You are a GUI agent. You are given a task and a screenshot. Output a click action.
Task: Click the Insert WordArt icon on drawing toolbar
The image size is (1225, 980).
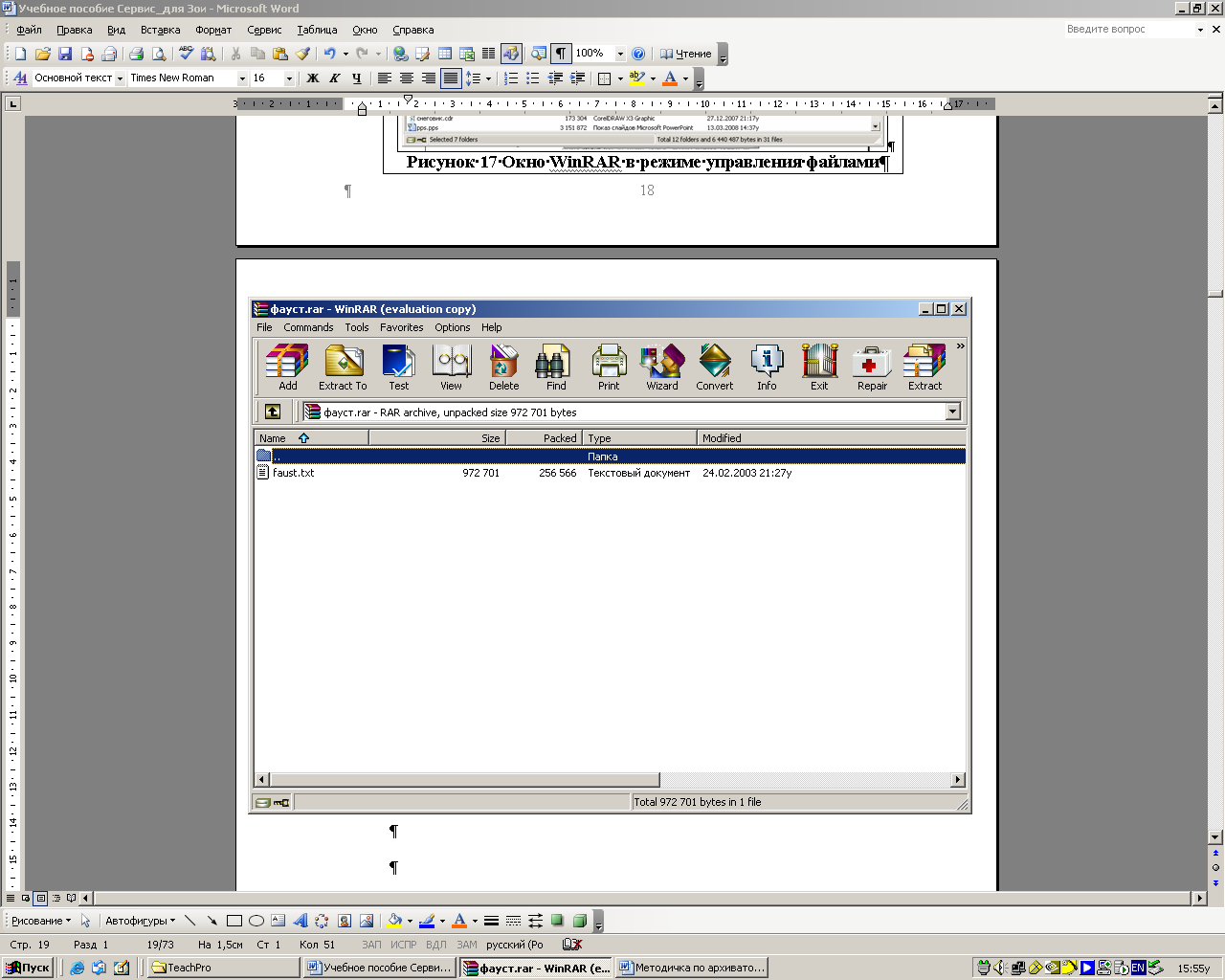pyautogui.click(x=300, y=921)
